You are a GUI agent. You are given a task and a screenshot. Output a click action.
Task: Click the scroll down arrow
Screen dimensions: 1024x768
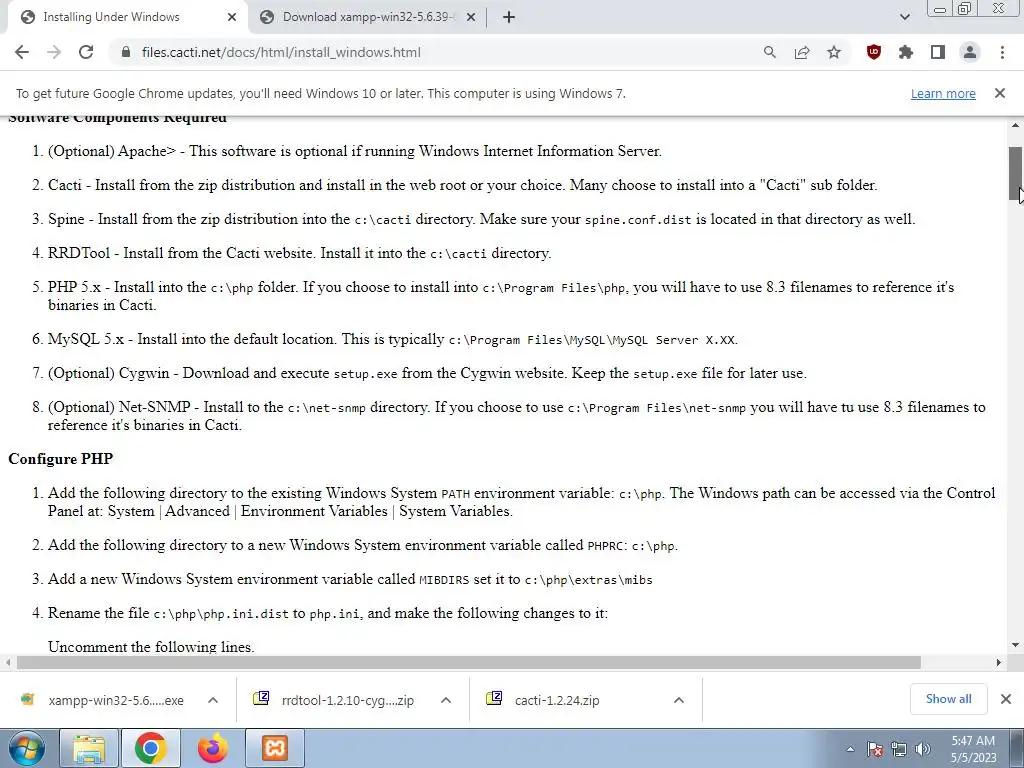(1016, 645)
